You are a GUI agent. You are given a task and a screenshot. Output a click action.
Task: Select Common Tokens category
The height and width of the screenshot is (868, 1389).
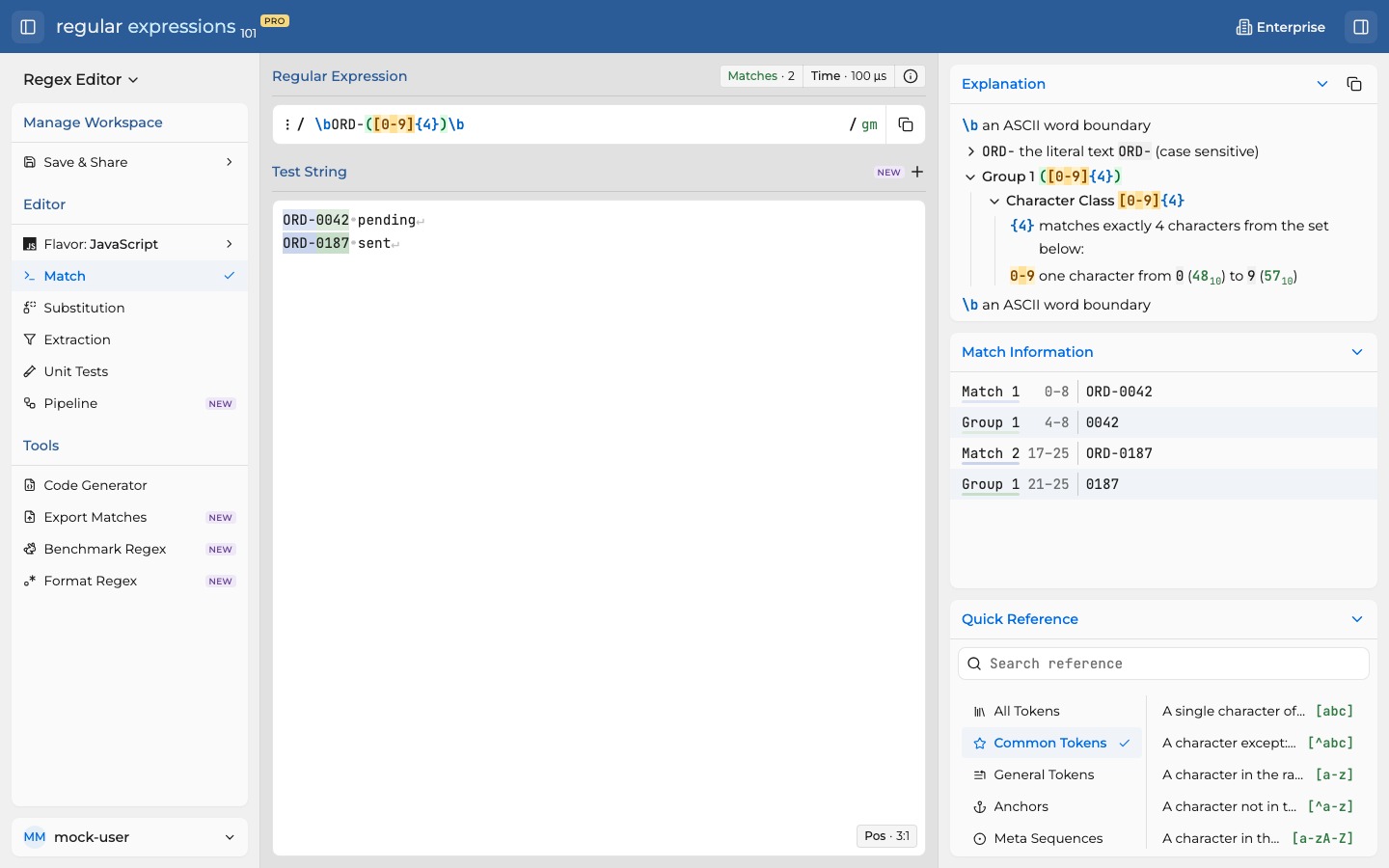1051,743
